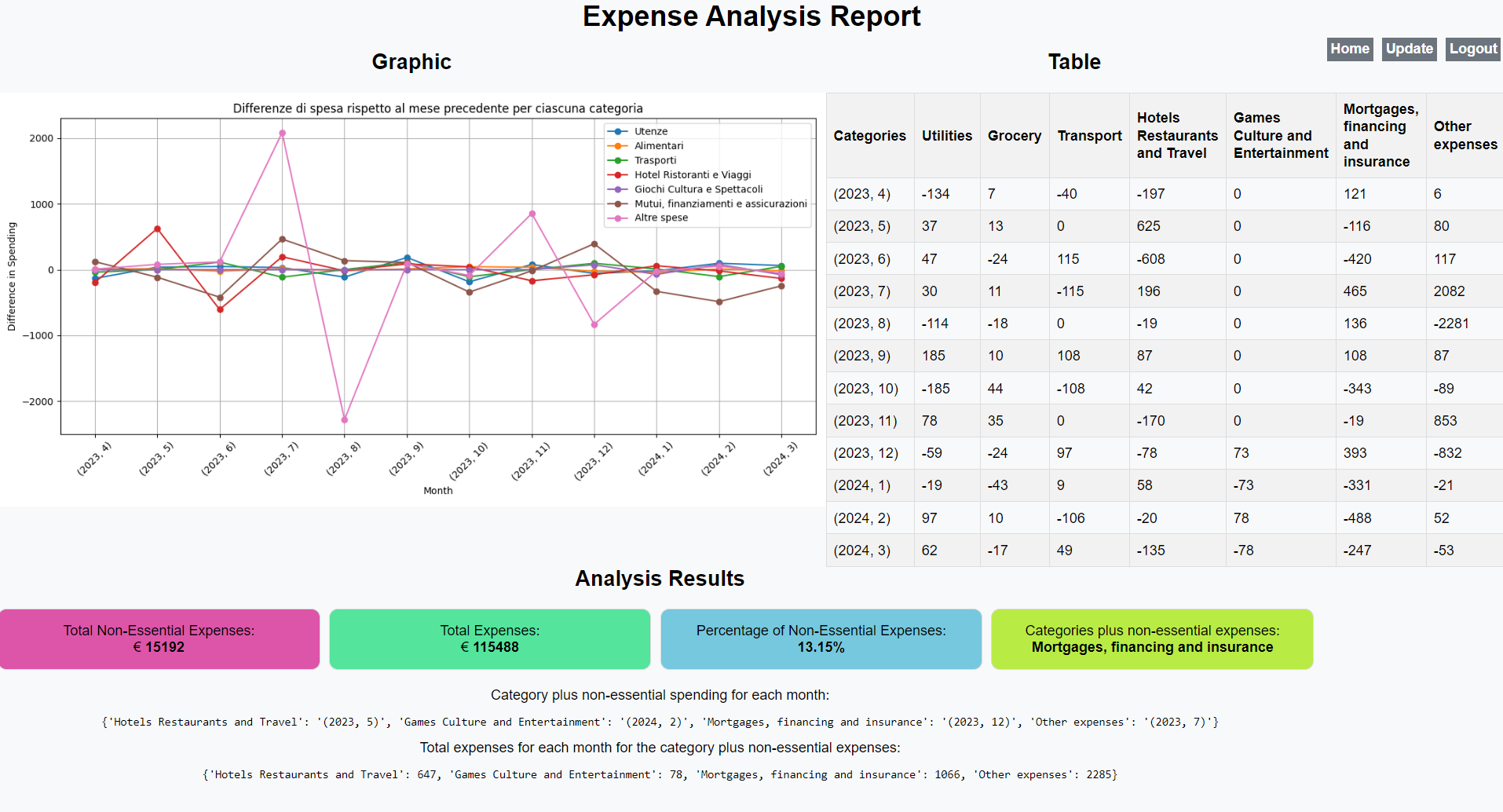Click the Hotels Restaurants and Travel header

1177,136
